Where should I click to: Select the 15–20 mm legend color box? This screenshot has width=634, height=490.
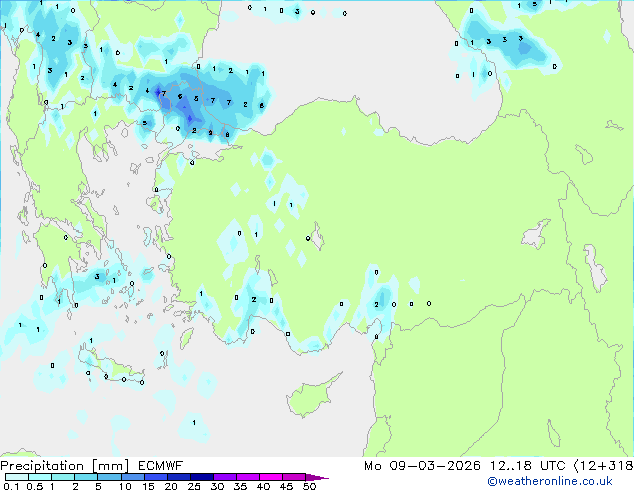click(x=155, y=477)
